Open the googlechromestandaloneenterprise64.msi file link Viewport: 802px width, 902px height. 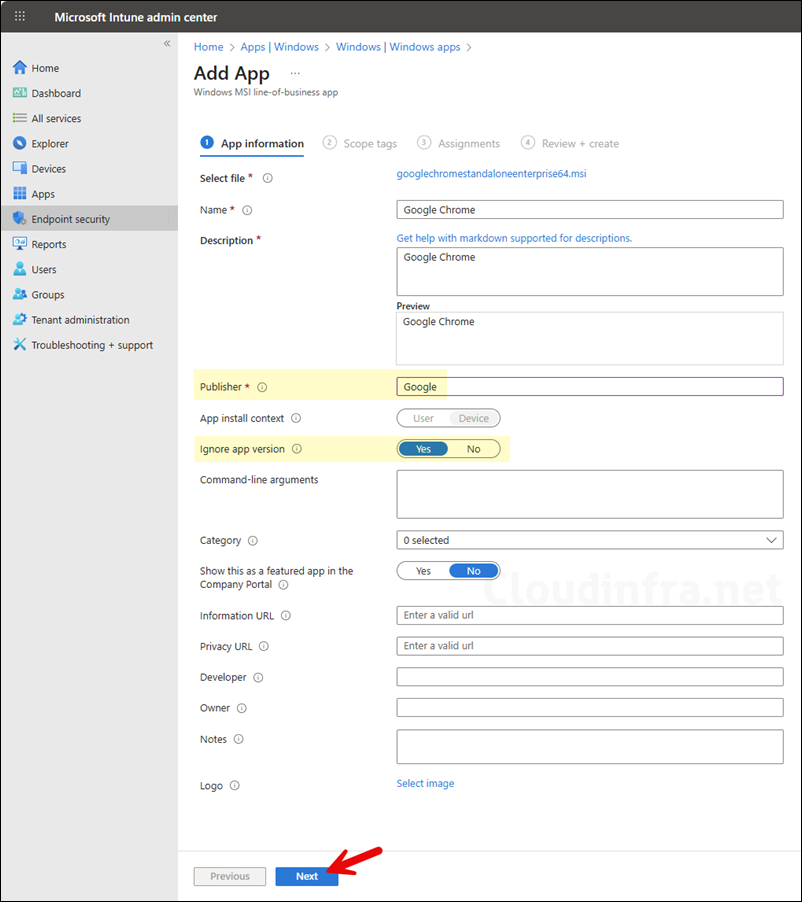tap(491, 174)
